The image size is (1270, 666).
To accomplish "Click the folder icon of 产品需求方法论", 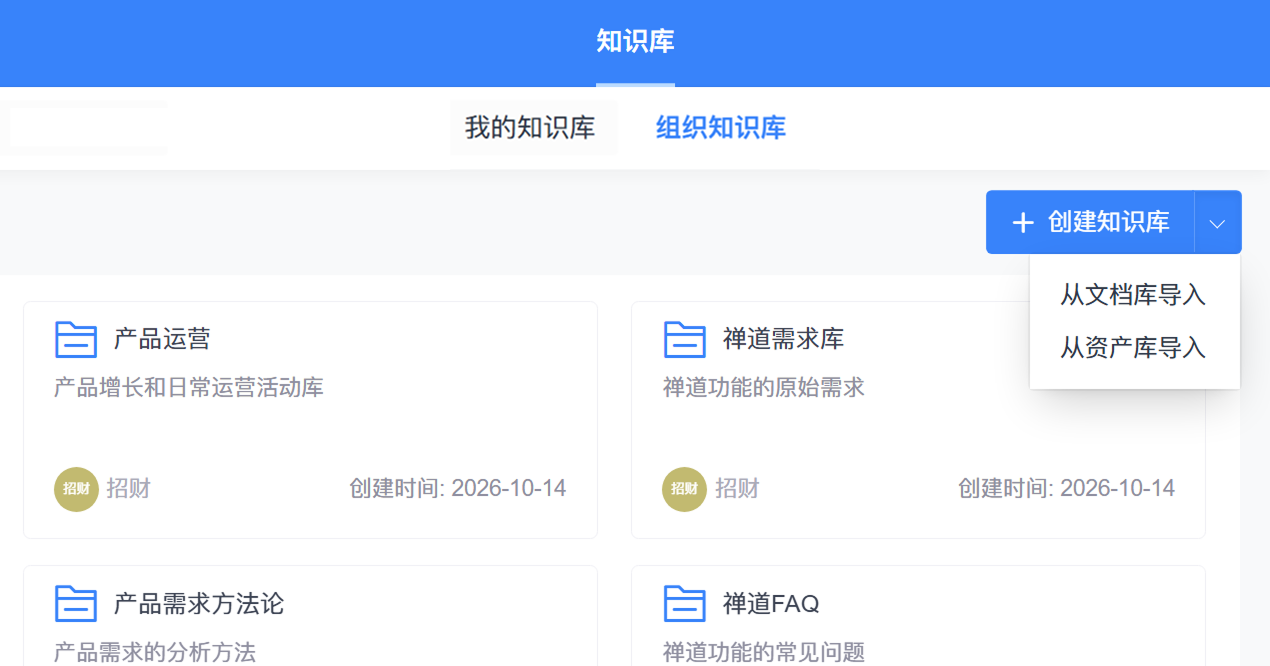I will click(76, 604).
